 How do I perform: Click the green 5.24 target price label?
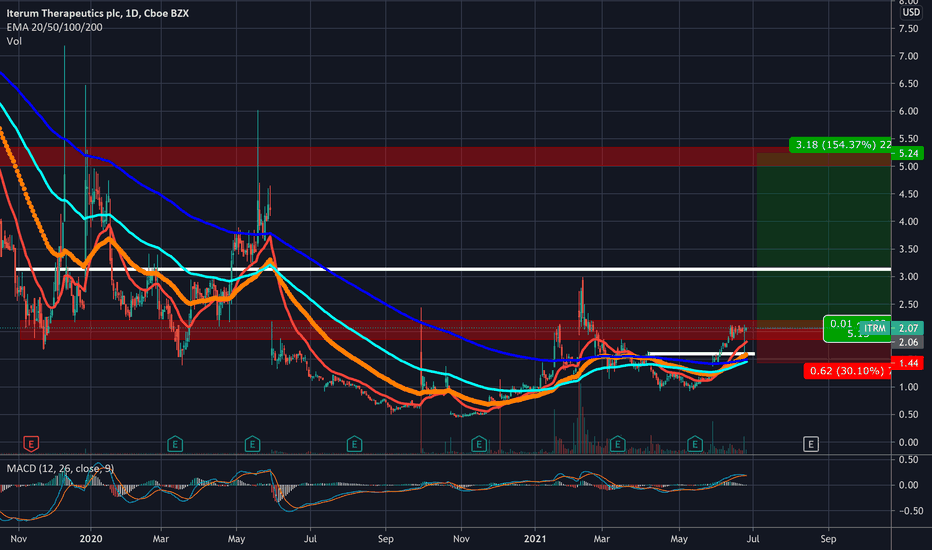click(x=908, y=153)
